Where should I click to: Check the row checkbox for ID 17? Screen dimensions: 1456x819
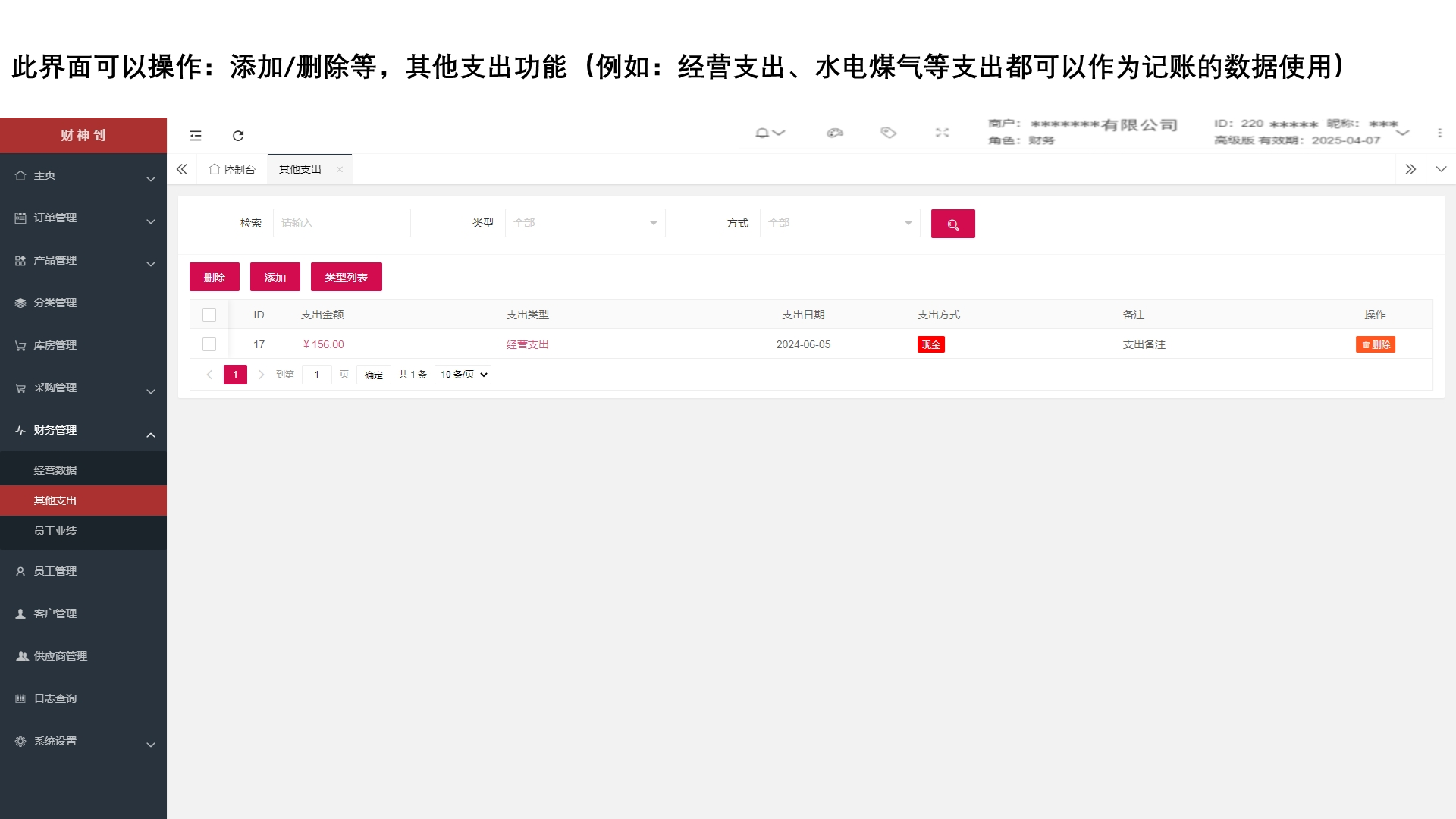pos(209,344)
